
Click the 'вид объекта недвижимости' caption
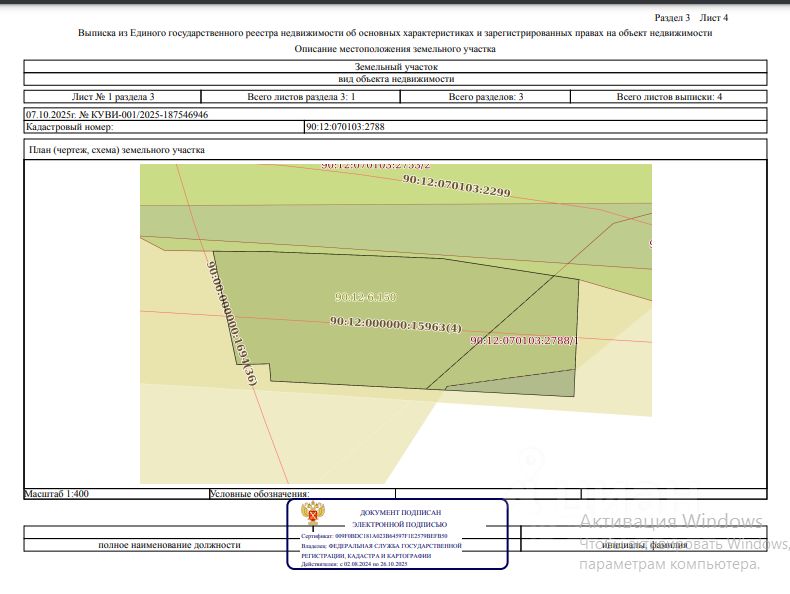click(396, 79)
